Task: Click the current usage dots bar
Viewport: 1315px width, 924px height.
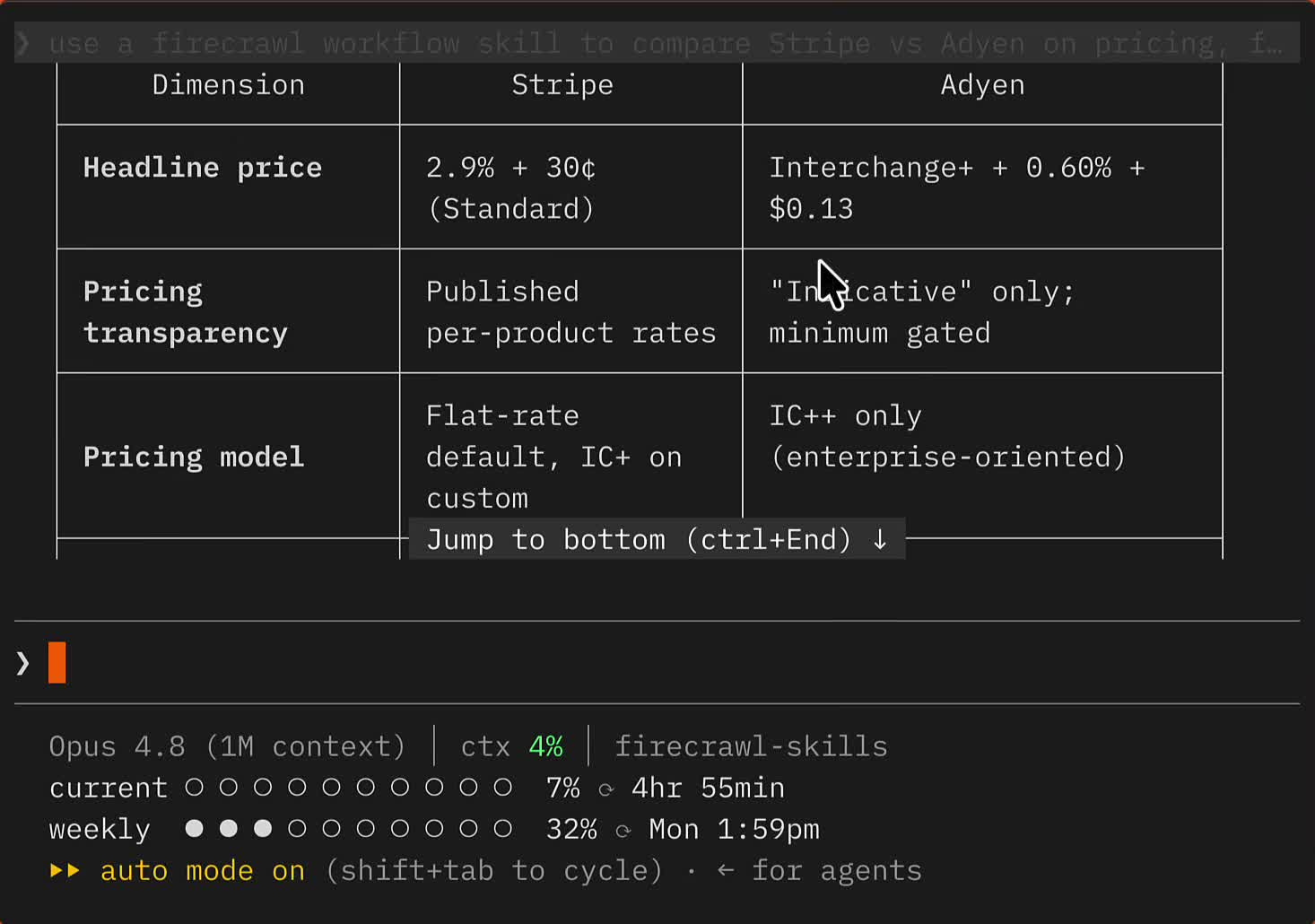Action: pyautogui.click(x=348, y=788)
